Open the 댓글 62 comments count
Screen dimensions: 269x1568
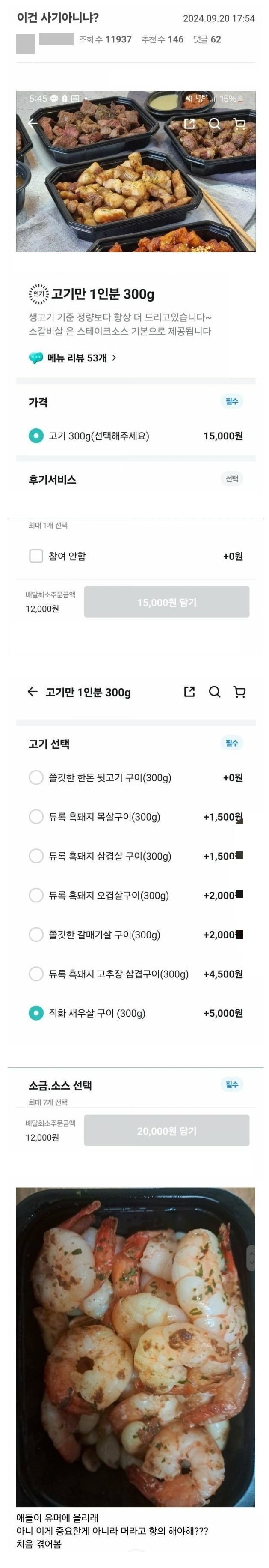click(207, 39)
